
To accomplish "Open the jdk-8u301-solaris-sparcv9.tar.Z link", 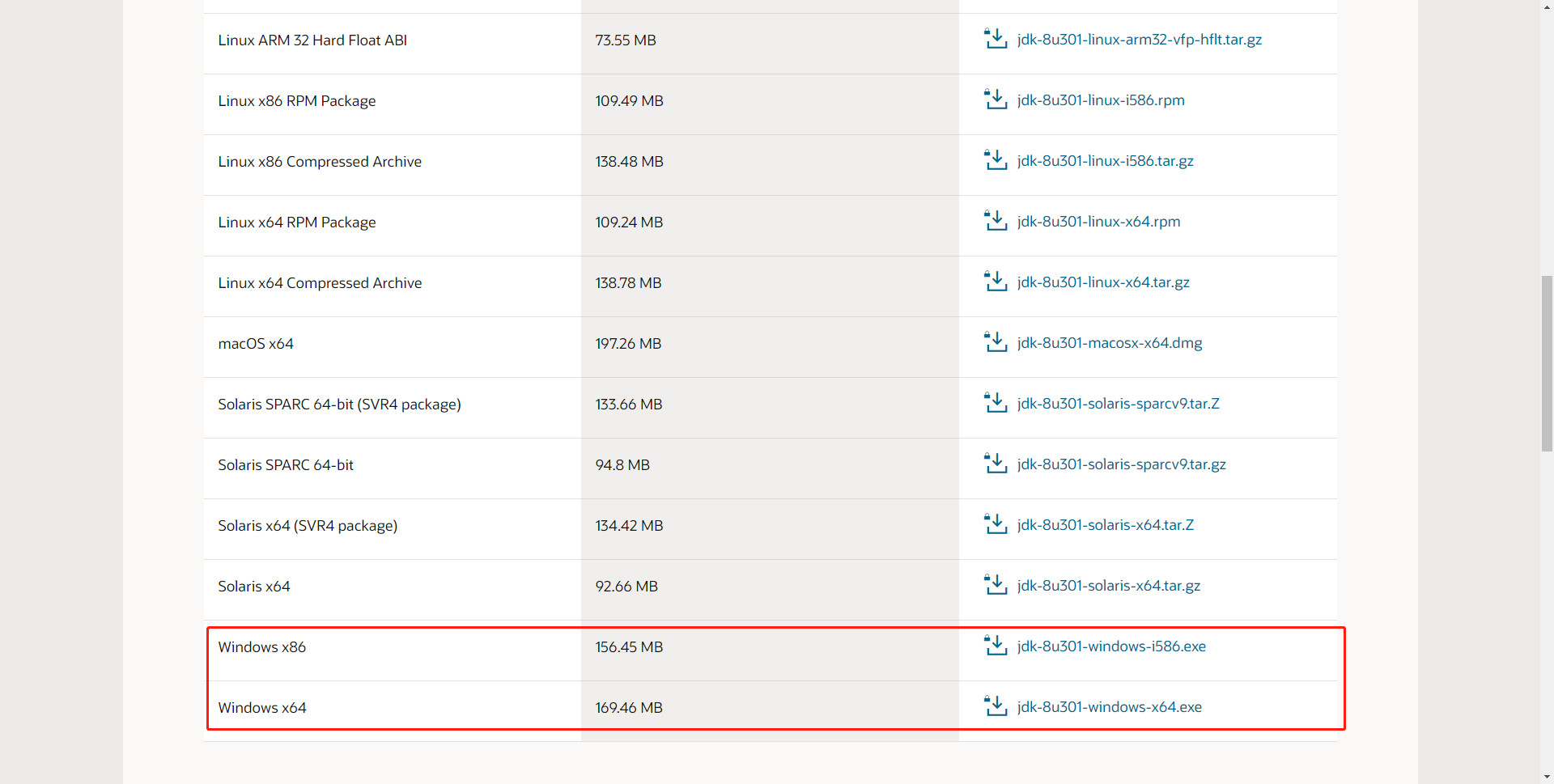I will (x=1119, y=404).
